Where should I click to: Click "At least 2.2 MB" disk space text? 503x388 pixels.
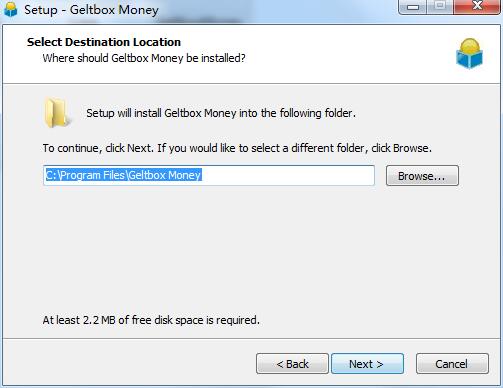(151, 320)
